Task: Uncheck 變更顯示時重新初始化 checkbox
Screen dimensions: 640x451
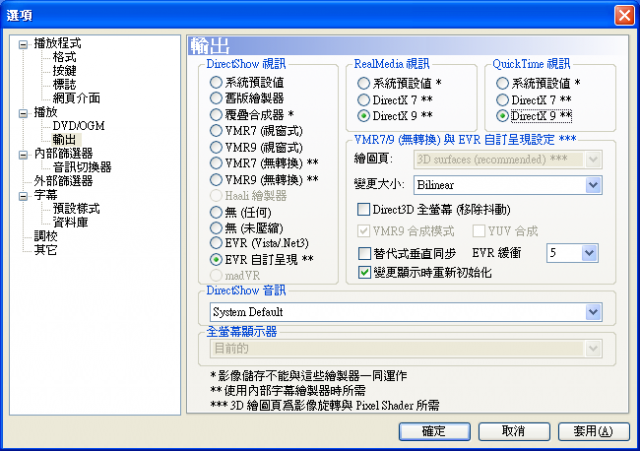Action: [x=364, y=272]
